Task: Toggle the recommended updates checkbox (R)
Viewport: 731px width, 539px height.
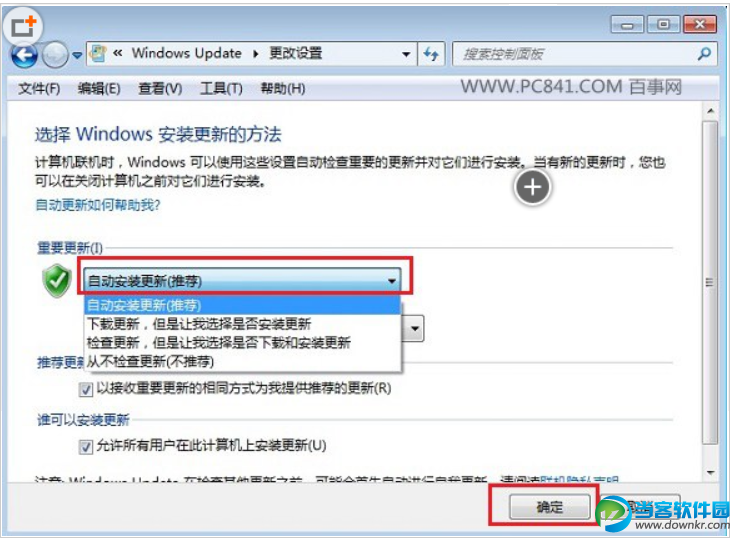Action: (86, 389)
